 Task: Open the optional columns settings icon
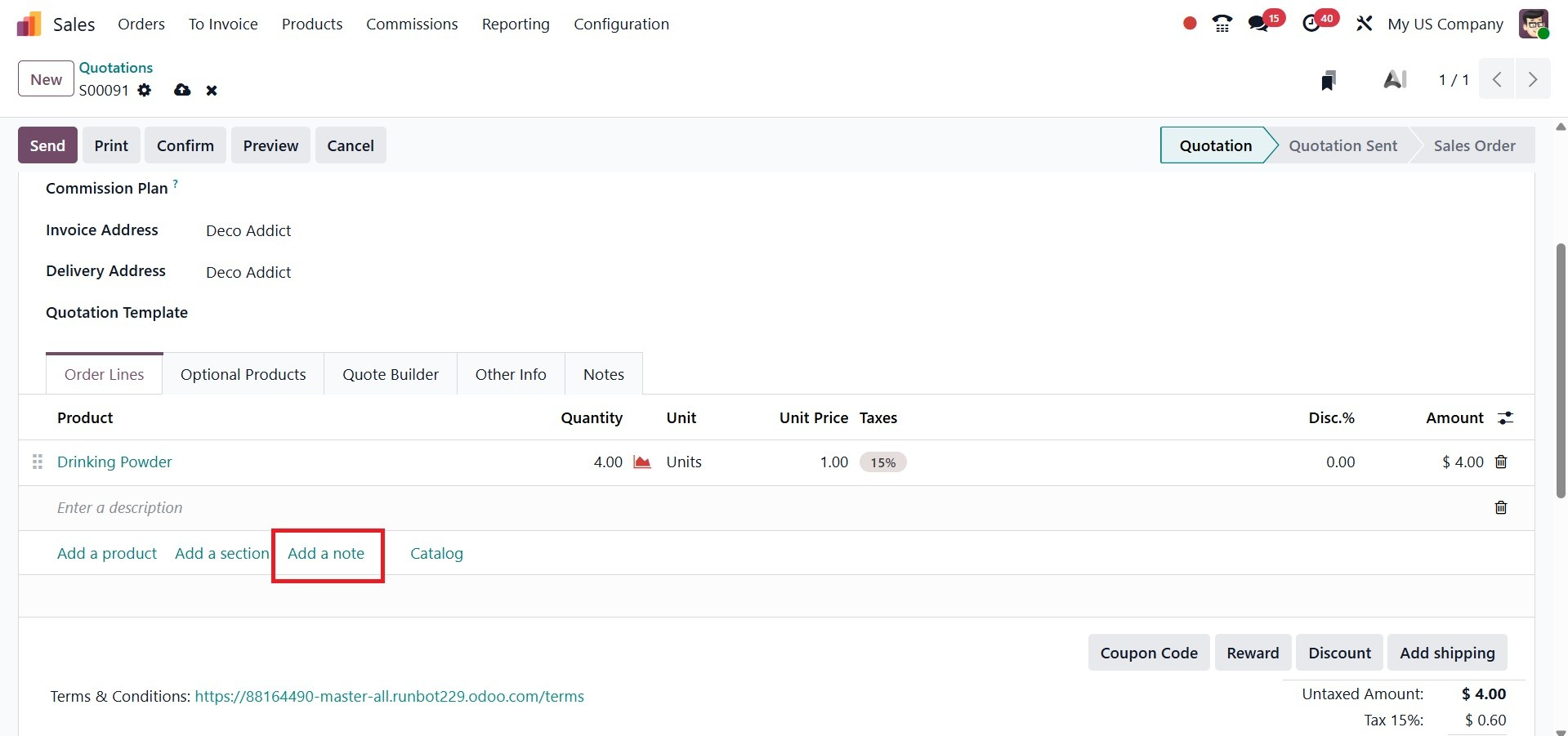tap(1505, 418)
